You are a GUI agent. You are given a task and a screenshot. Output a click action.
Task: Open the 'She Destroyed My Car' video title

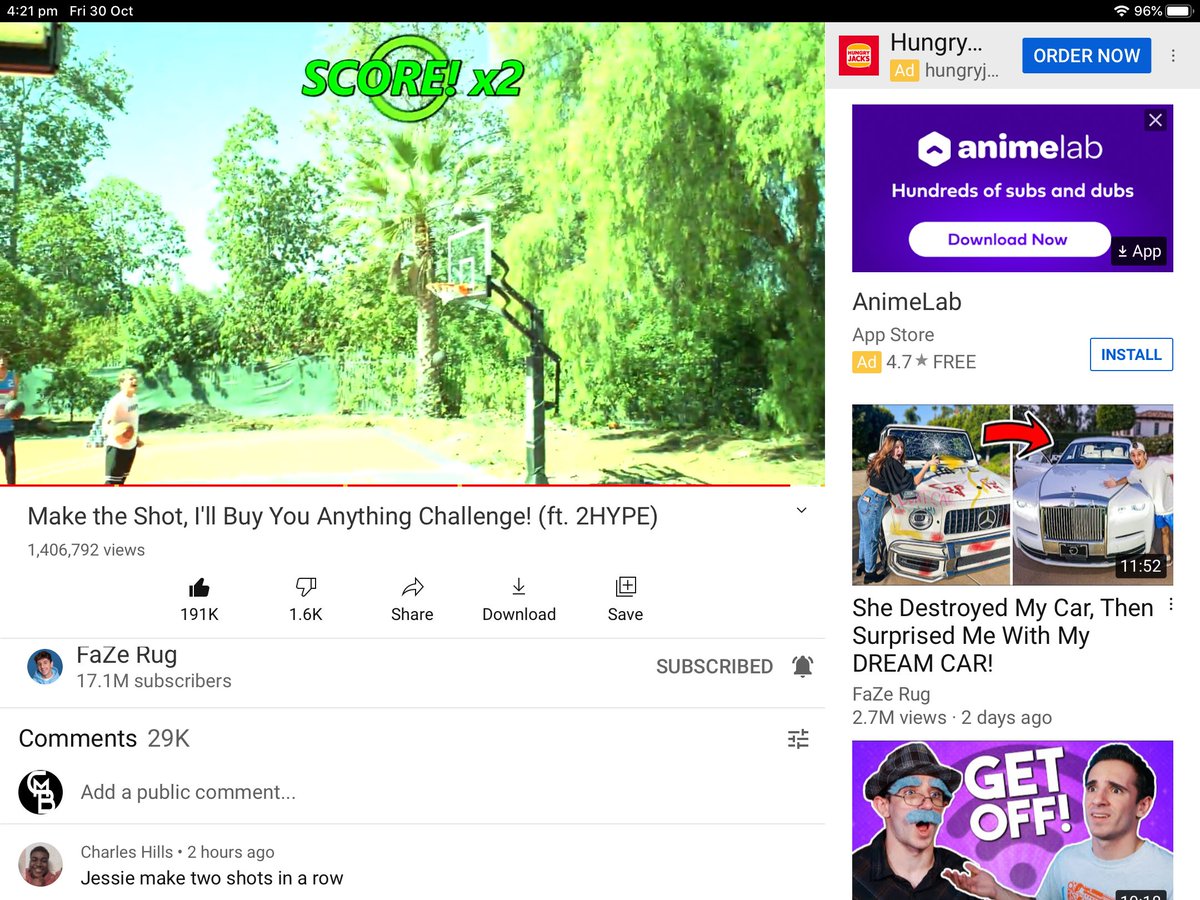click(x=1003, y=635)
